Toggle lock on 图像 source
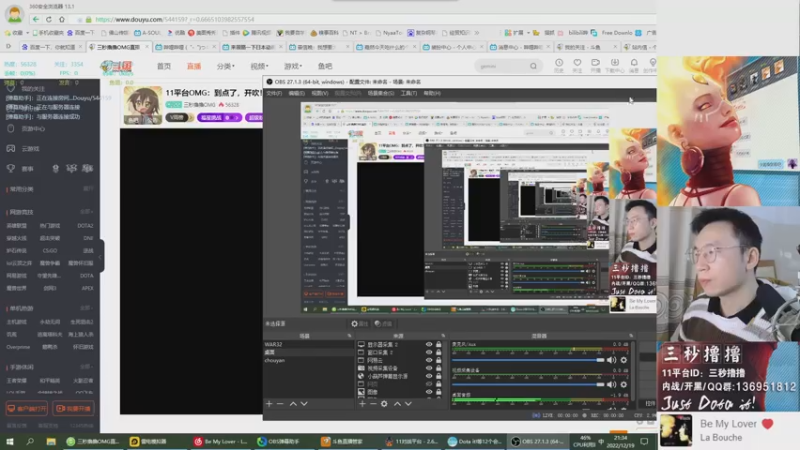Viewport: 800px width, 450px height. pyautogui.click(x=438, y=392)
